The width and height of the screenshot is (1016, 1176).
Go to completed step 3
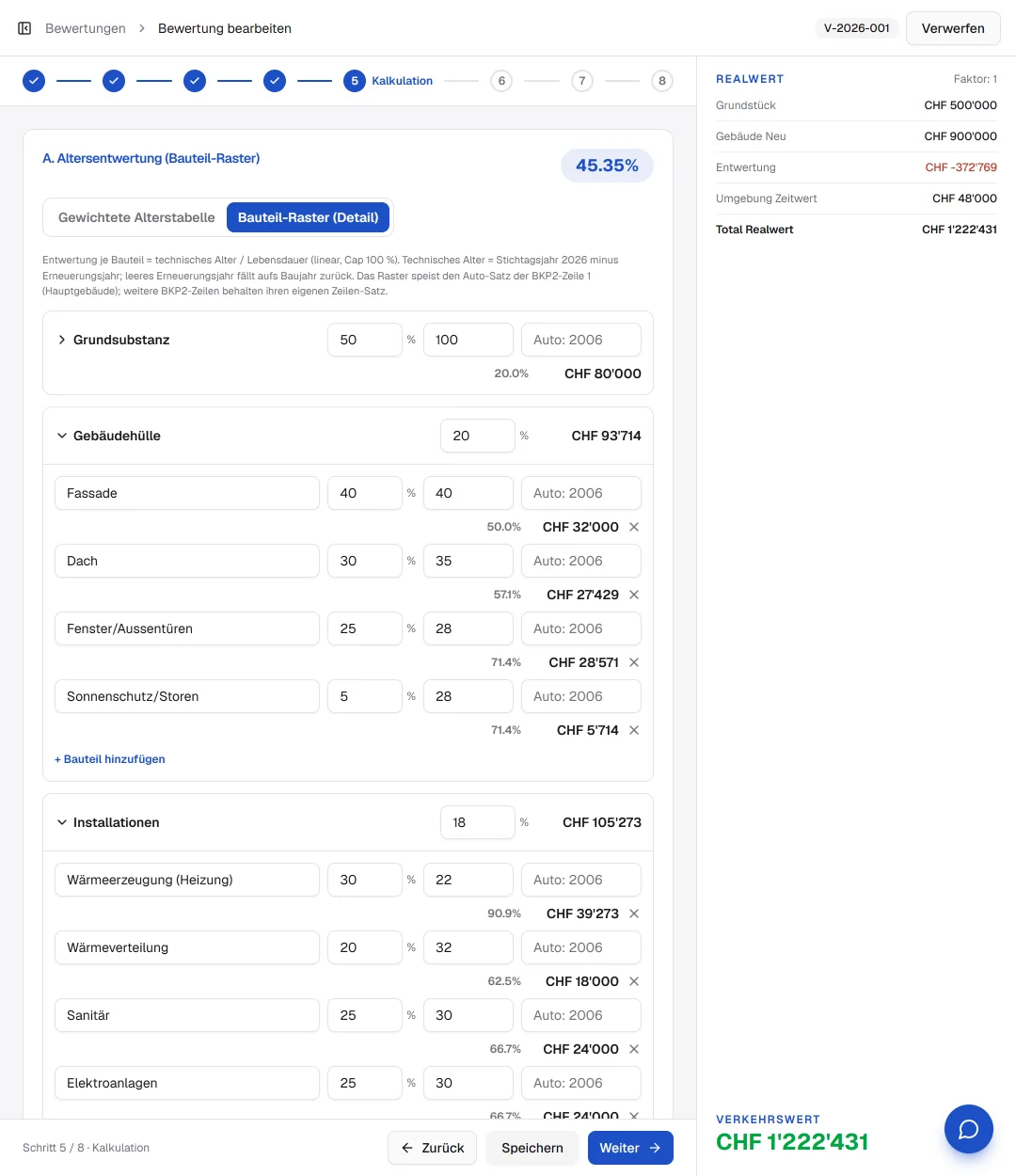(195, 81)
